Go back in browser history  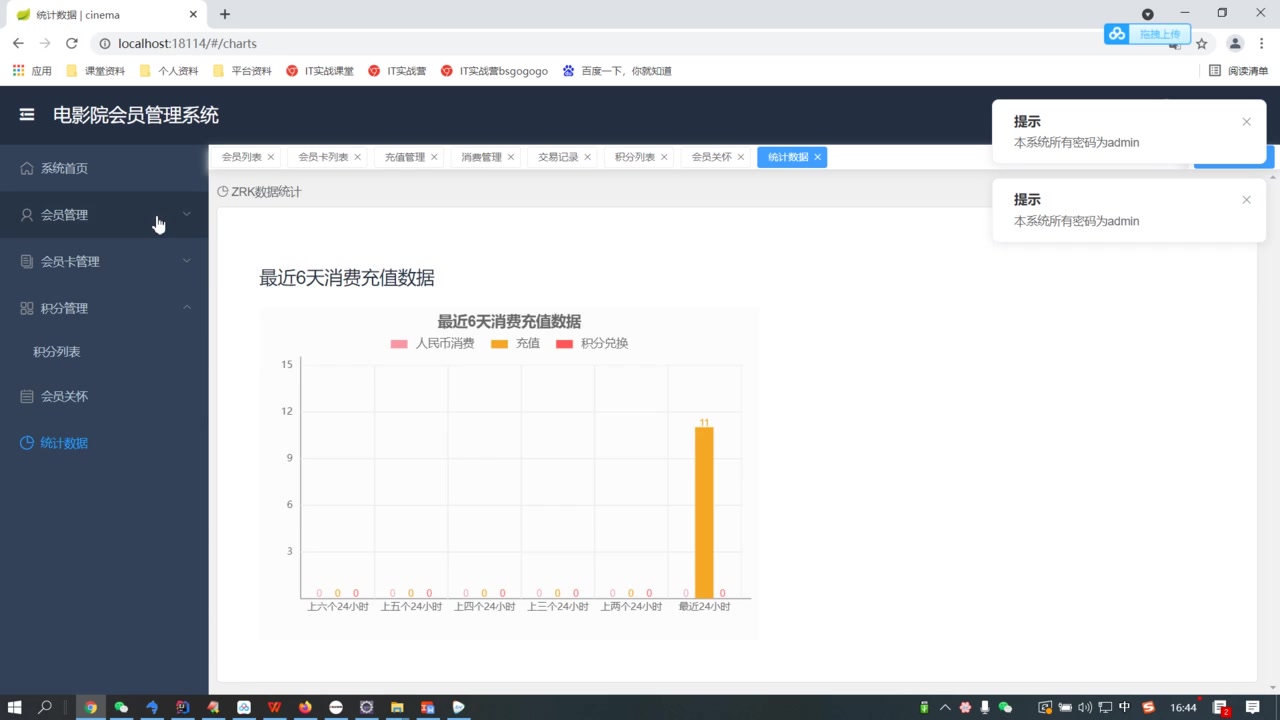coord(18,43)
